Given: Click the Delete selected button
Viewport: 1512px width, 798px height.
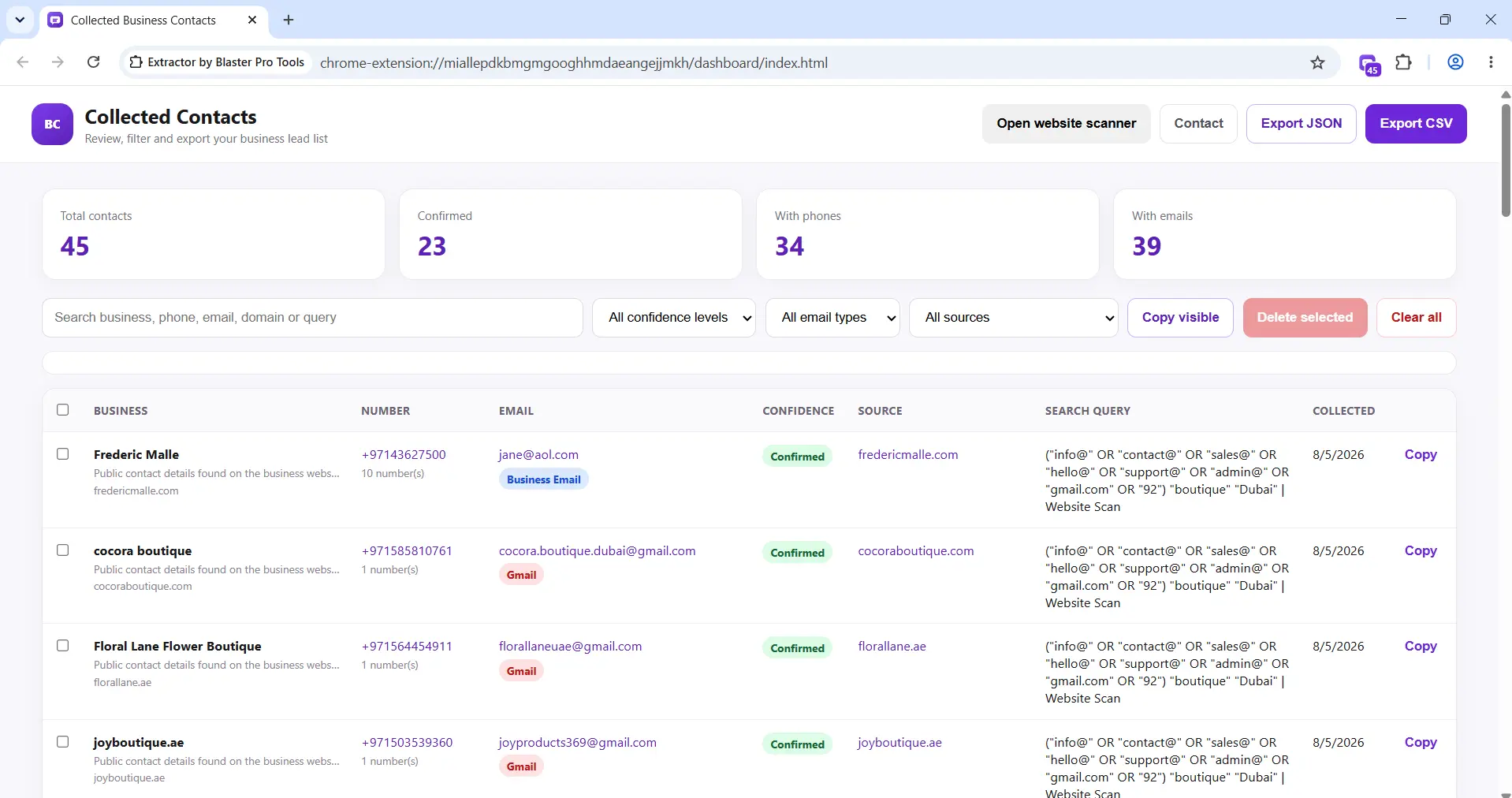Looking at the screenshot, I should point(1305,318).
